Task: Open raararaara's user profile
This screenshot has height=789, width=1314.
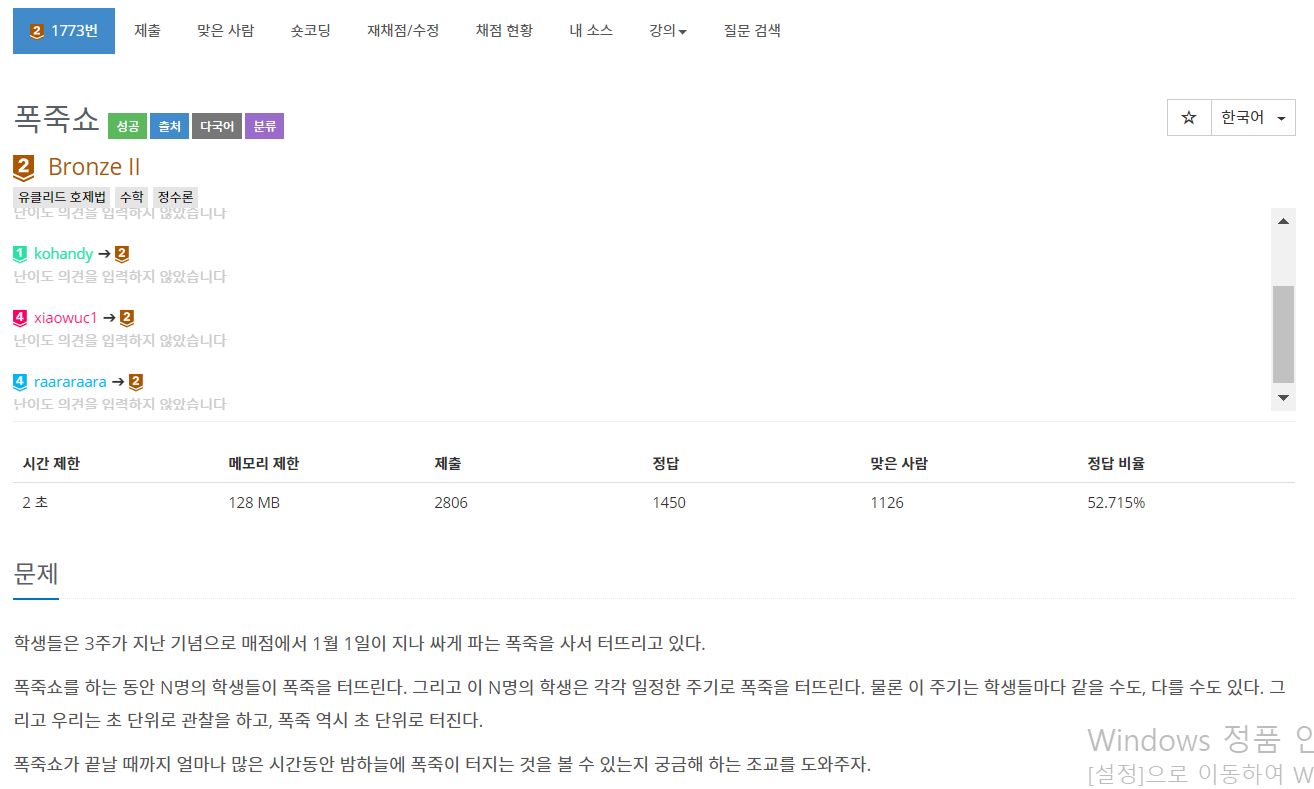Action: coord(70,382)
